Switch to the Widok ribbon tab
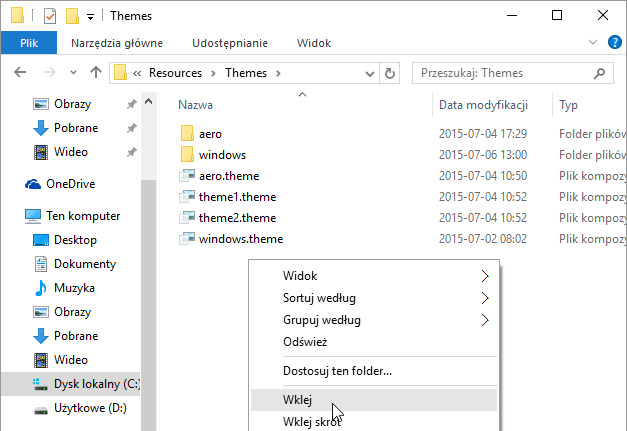This screenshot has width=627, height=431. point(314,43)
